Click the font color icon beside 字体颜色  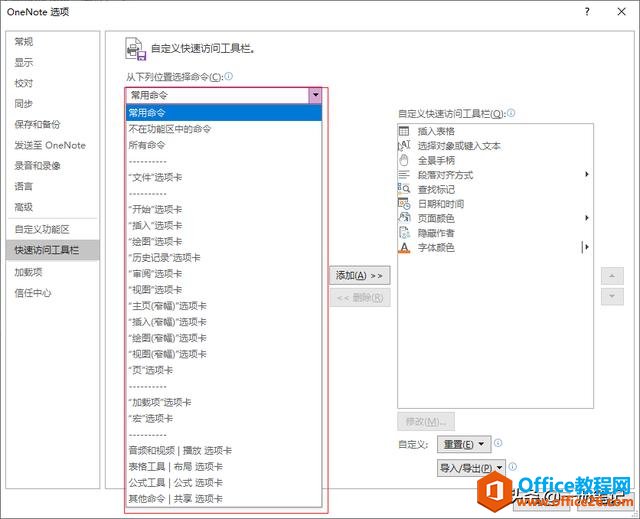click(x=404, y=247)
